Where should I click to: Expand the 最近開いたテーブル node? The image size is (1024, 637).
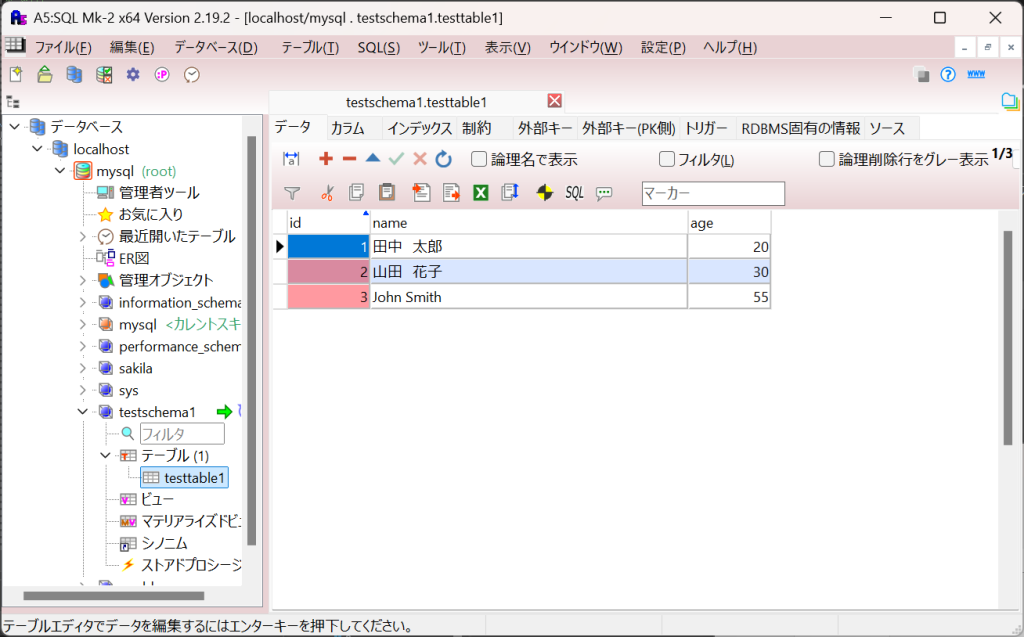[x=82, y=236]
